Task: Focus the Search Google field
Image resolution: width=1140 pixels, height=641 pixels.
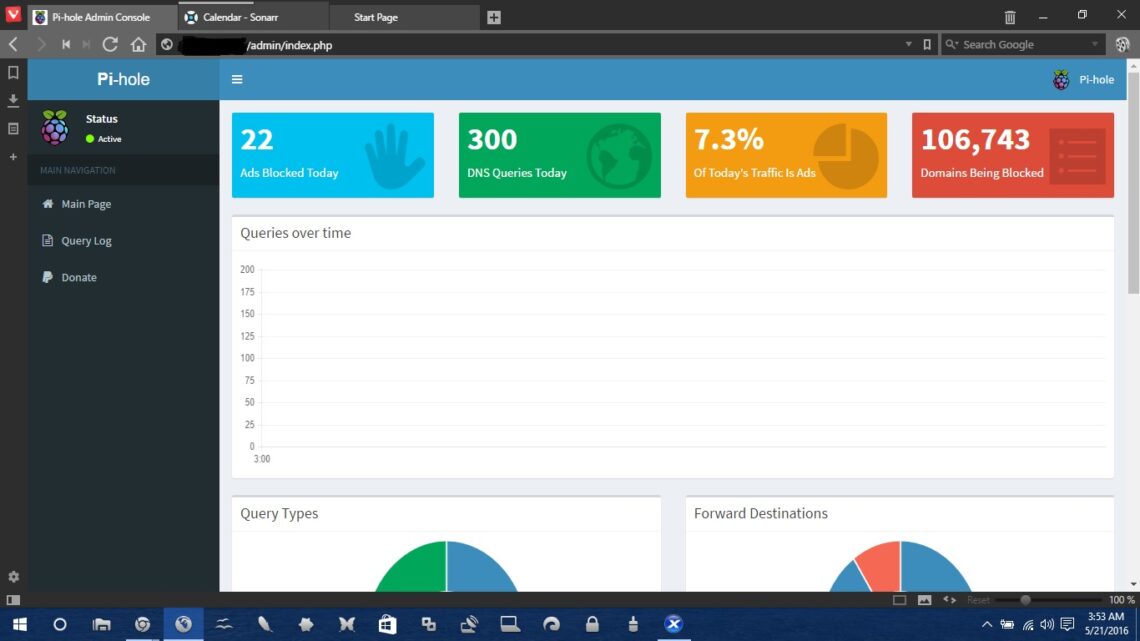Action: (x=1022, y=45)
